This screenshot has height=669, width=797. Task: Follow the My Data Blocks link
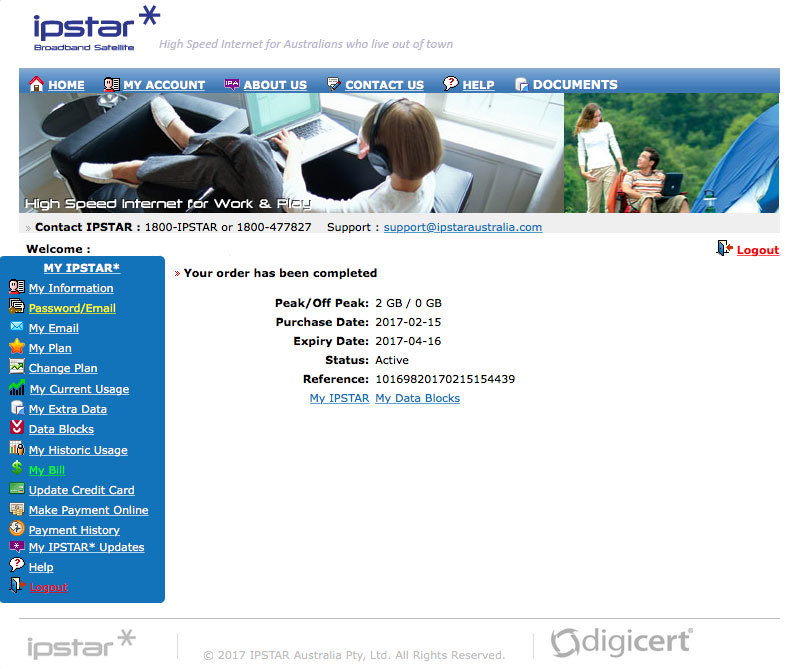(x=417, y=398)
